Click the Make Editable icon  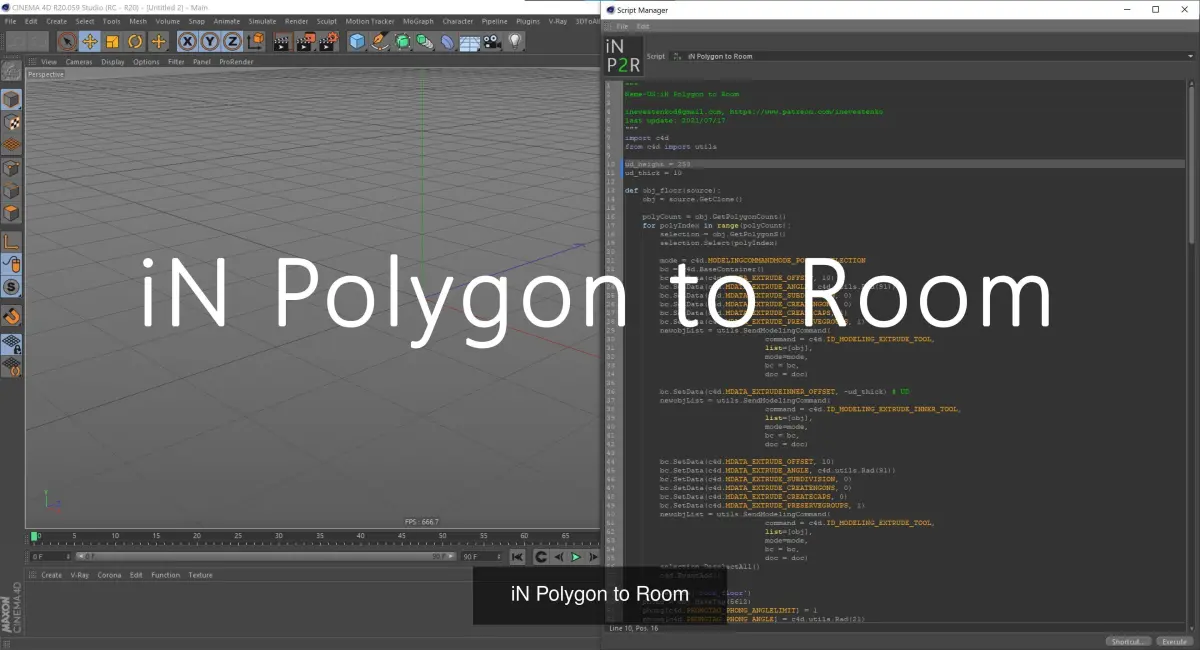click(x=11, y=71)
